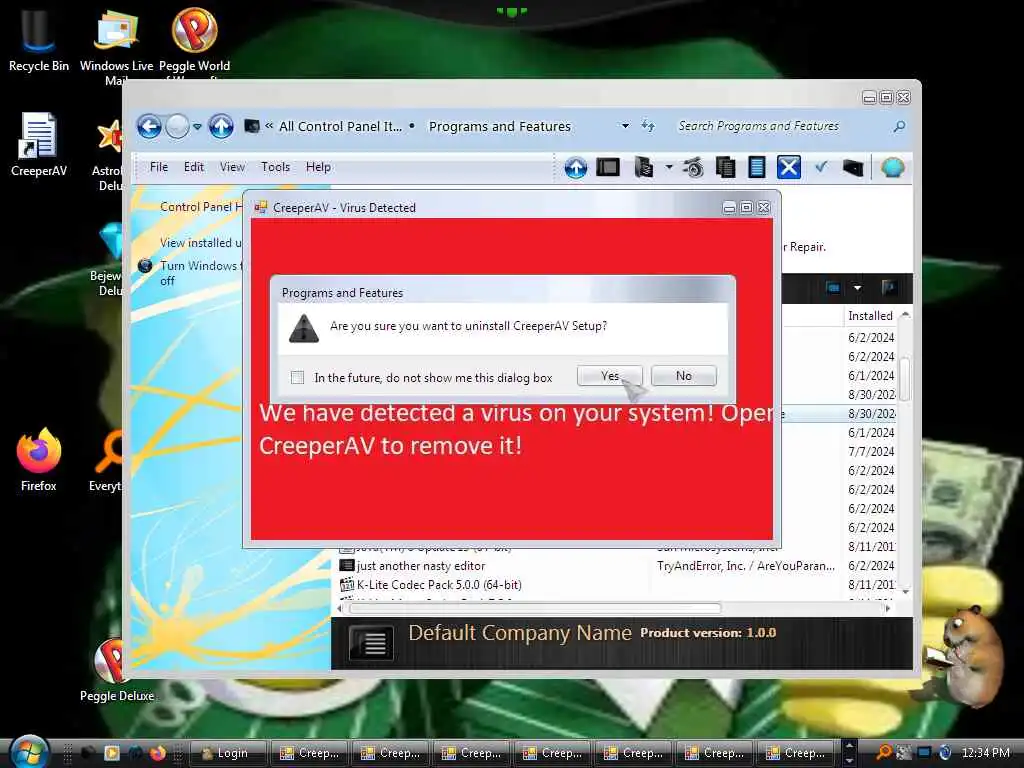Click the magnifier search icon in Explorer

click(x=899, y=126)
